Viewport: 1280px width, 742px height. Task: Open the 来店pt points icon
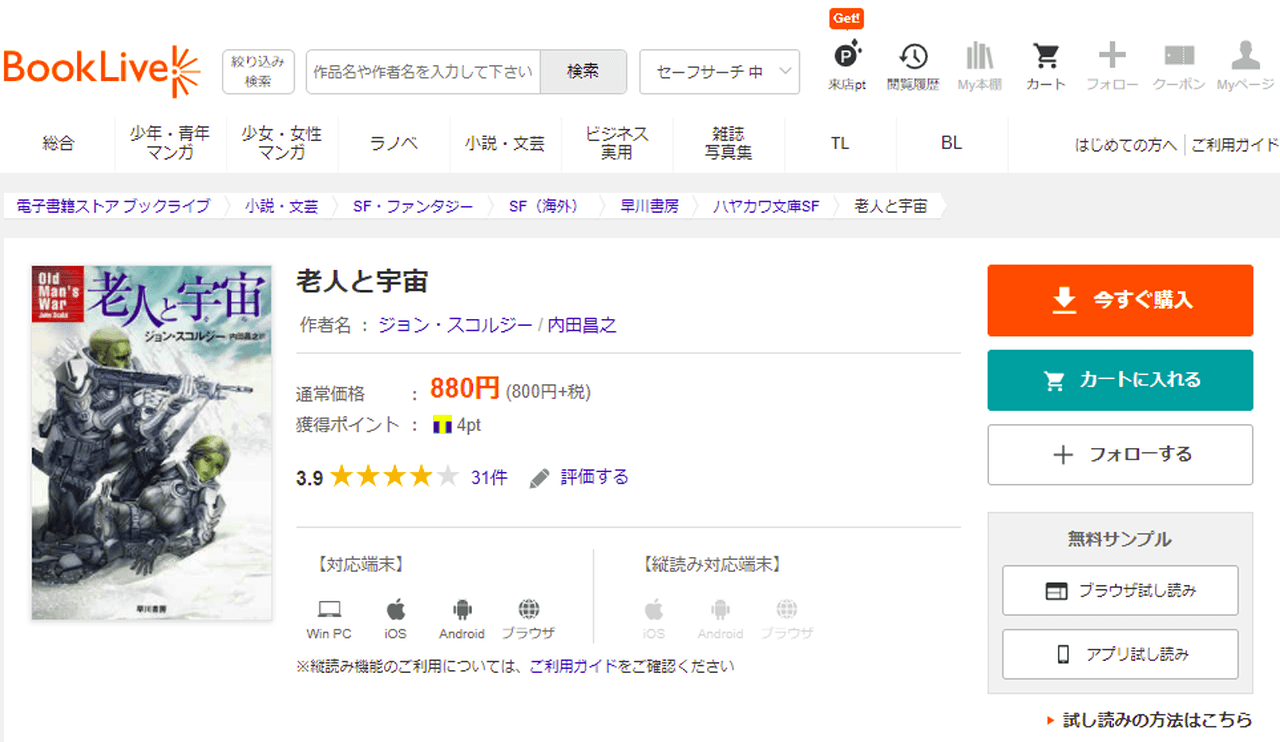pos(847,57)
